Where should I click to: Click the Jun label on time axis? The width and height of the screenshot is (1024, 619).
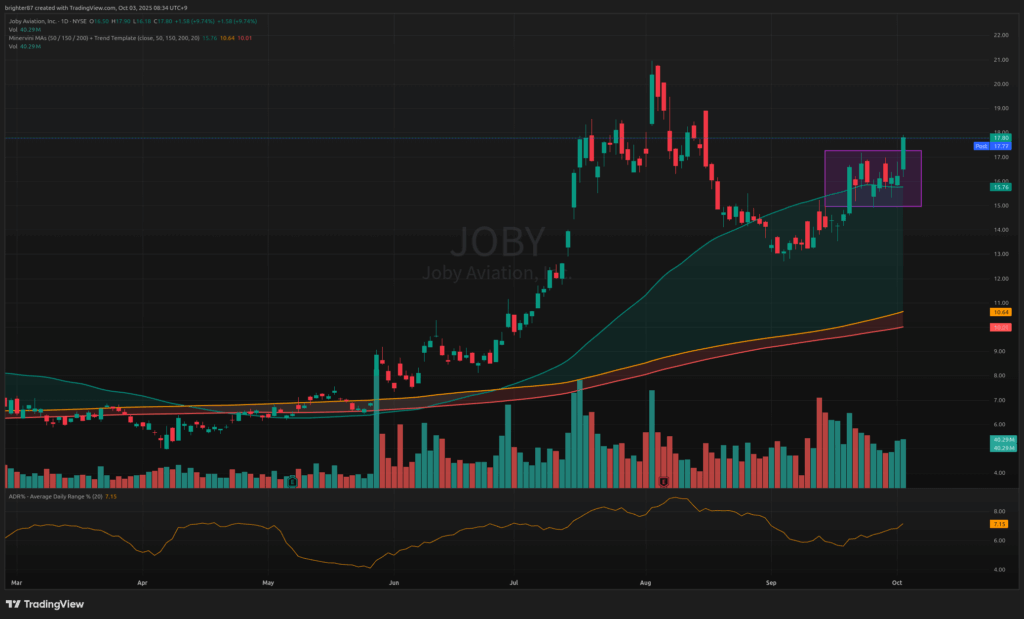click(x=393, y=581)
